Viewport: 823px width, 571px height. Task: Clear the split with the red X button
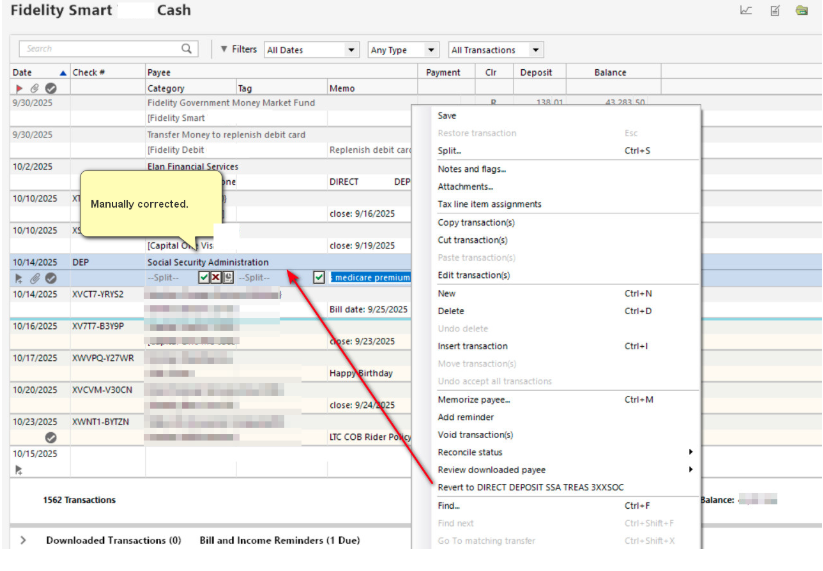[216, 277]
